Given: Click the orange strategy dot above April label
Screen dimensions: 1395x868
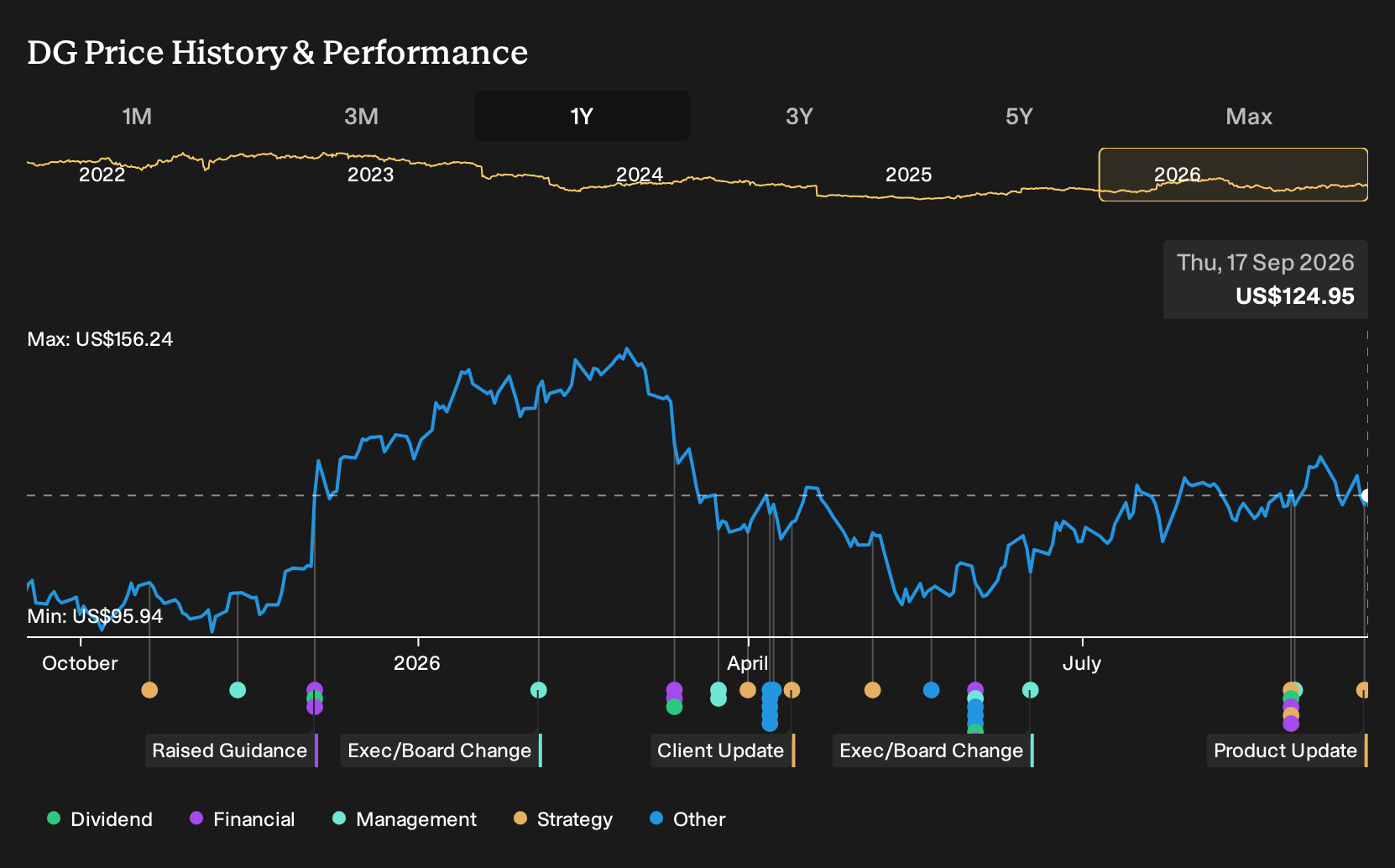Looking at the screenshot, I should point(748,690).
